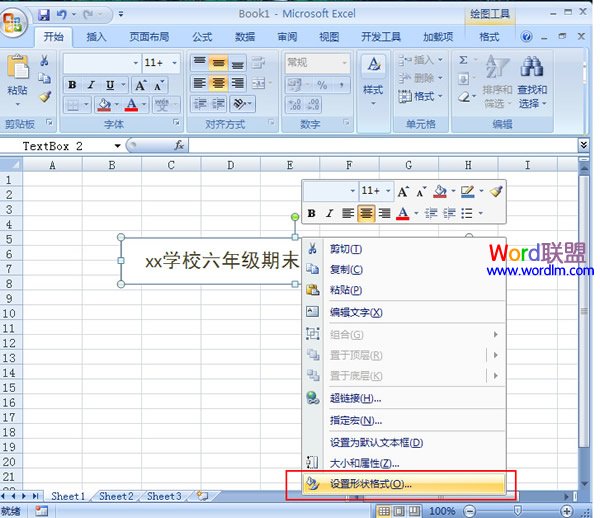Switch to the Insert (插入) ribbon tab
The height and width of the screenshot is (518, 600).
96,37
